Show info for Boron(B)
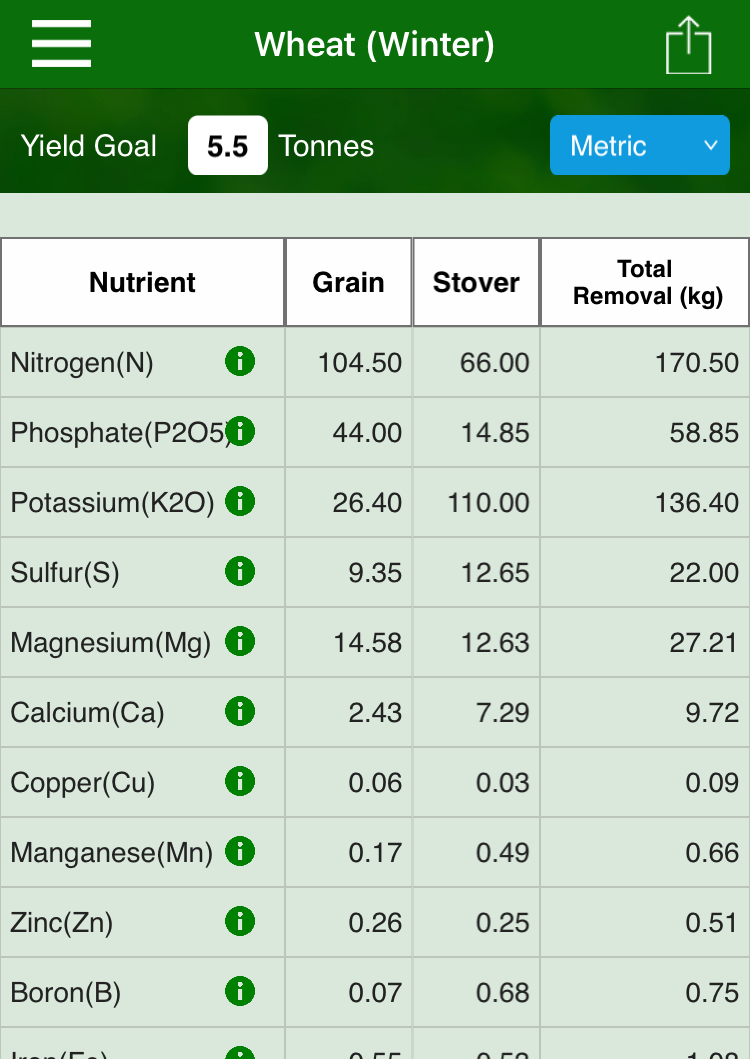This screenshot has width=750, height=1059. point(240,991)
